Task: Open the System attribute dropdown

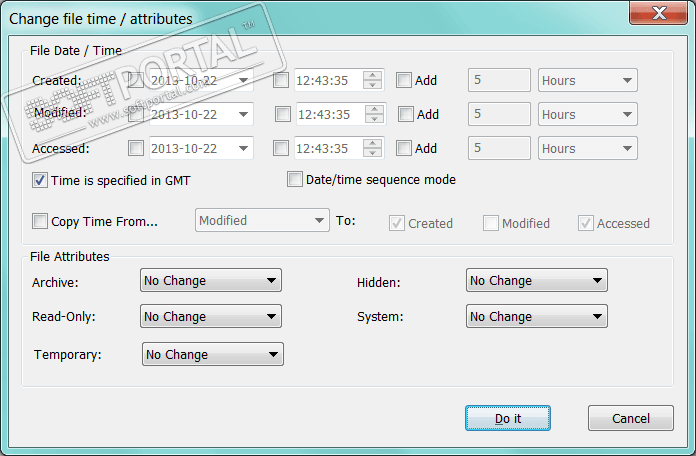Action: (537, 316)
